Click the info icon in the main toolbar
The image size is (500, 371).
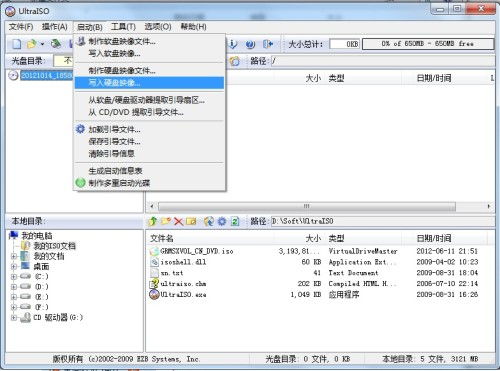click(x=233, y=44)
